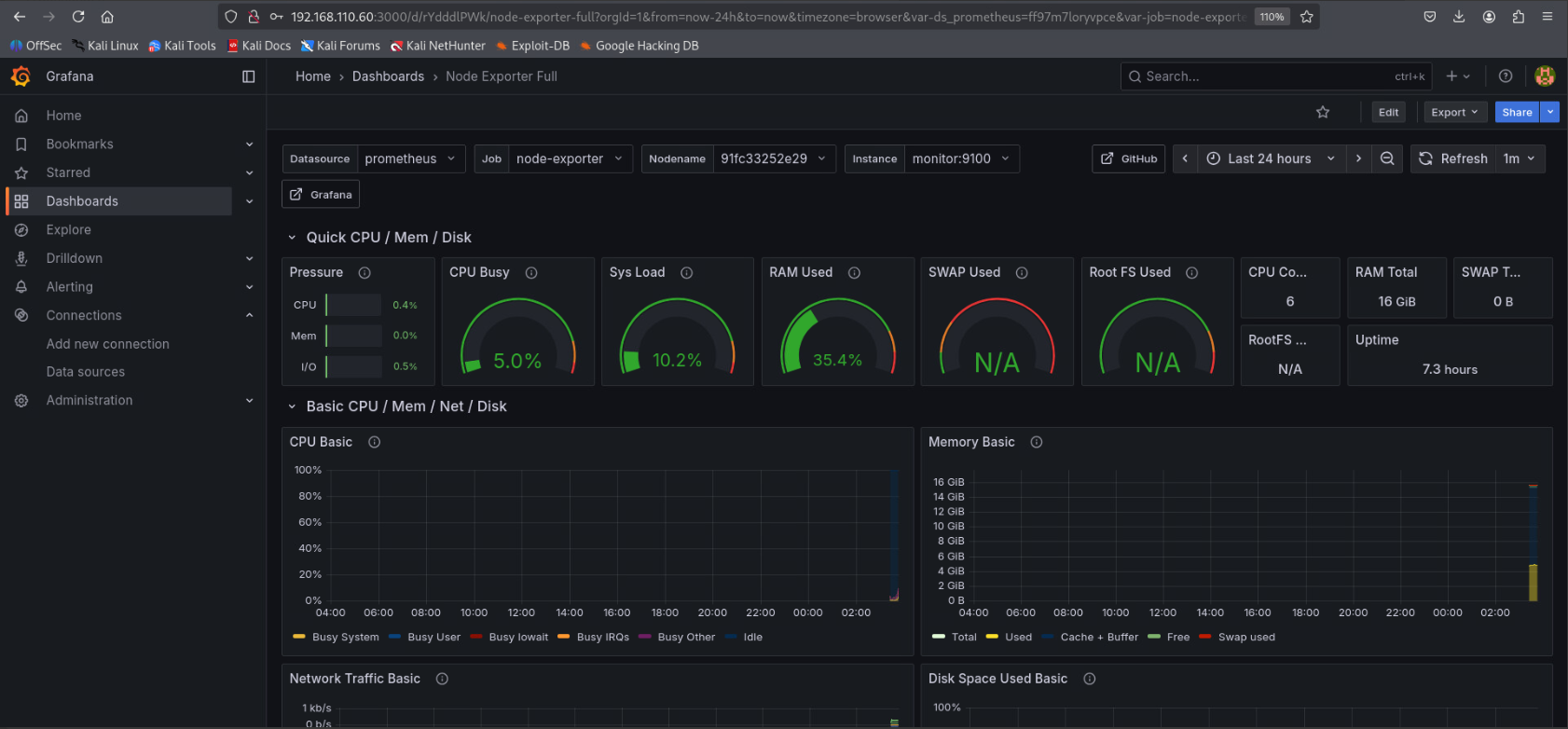This screenshot has height=729, width=1568.
Task: Toggle the Swap used legend series
Action: (x=1245, y=638)
